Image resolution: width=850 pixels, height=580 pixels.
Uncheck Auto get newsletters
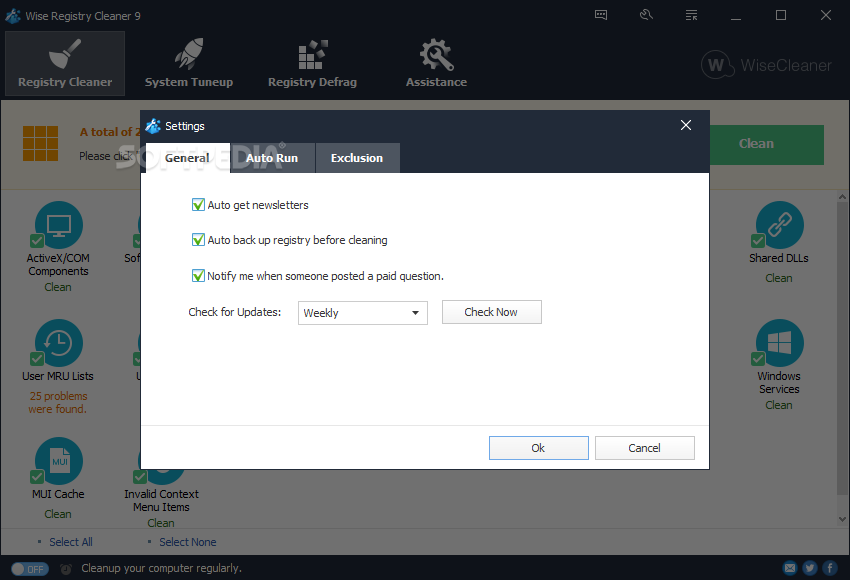[198, 205]
